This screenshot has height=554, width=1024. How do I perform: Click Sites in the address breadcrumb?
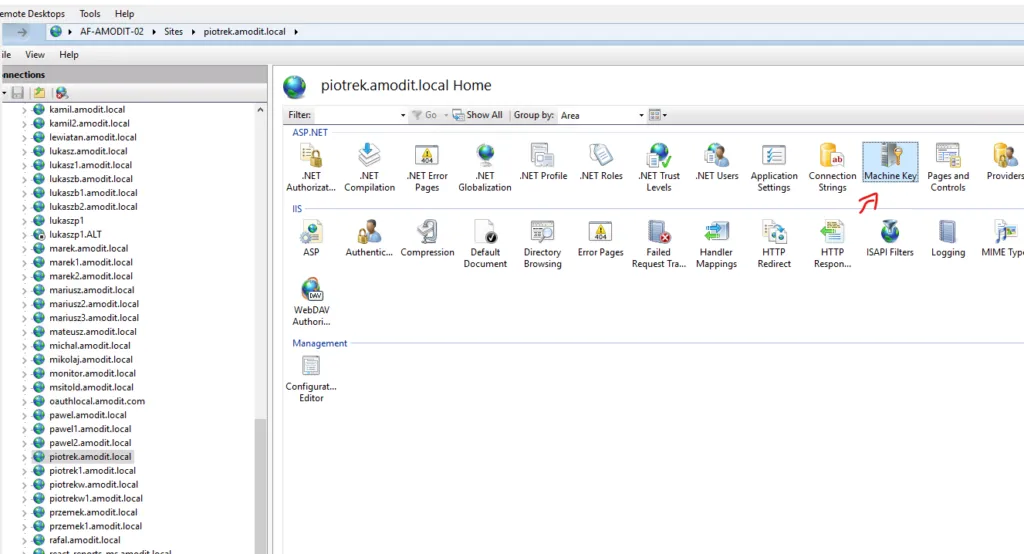coord(173,31)
